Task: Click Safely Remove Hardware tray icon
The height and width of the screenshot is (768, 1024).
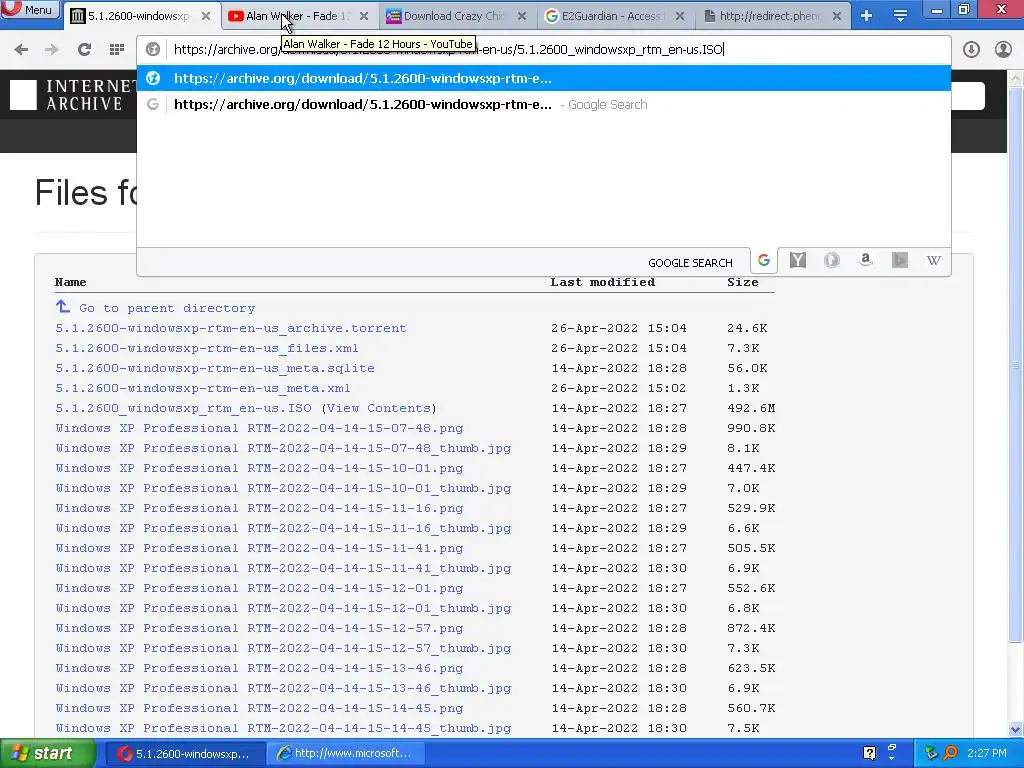Action: [x=931, y=754]
